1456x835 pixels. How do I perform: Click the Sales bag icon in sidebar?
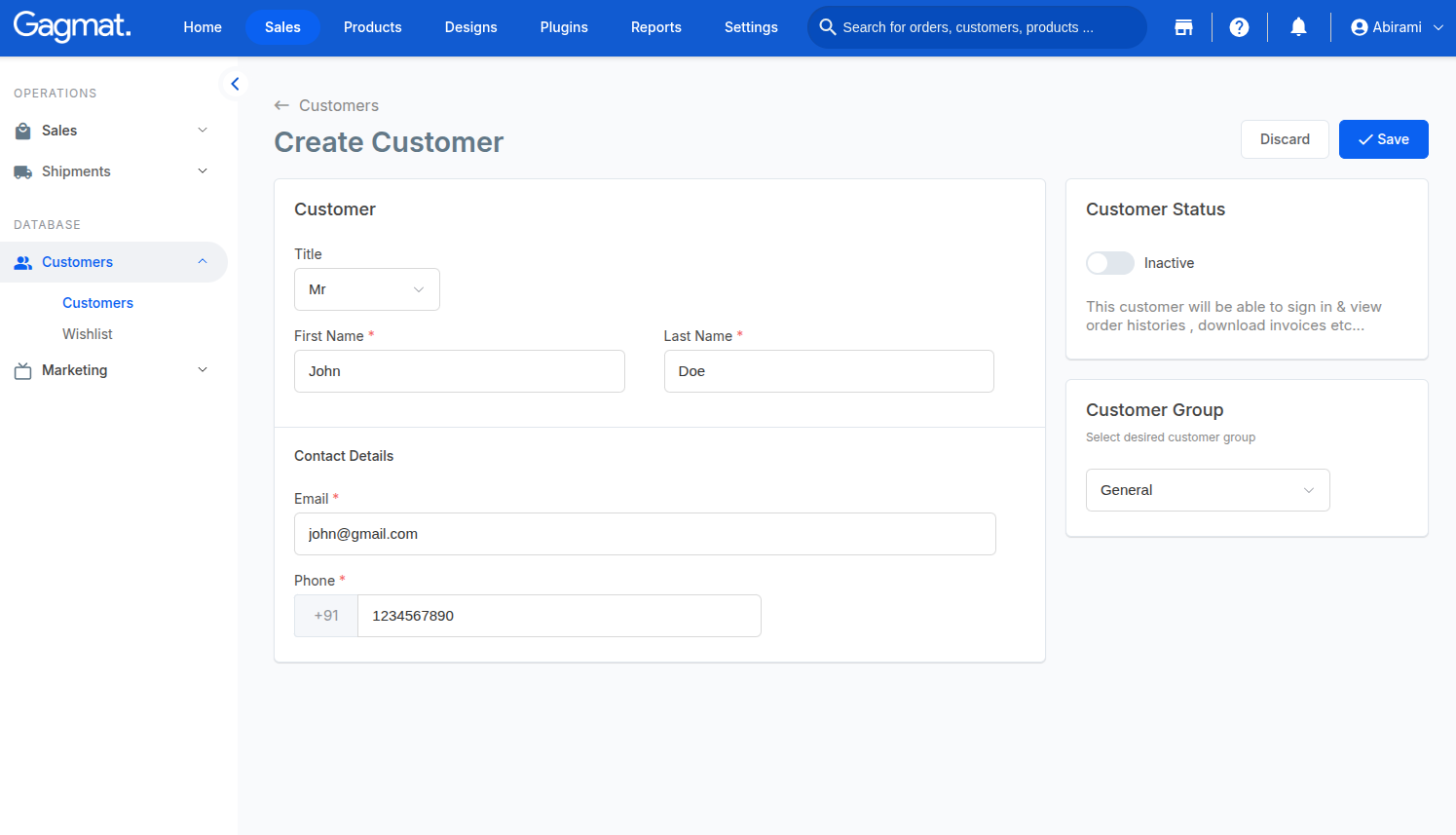[x=23, y=131]
